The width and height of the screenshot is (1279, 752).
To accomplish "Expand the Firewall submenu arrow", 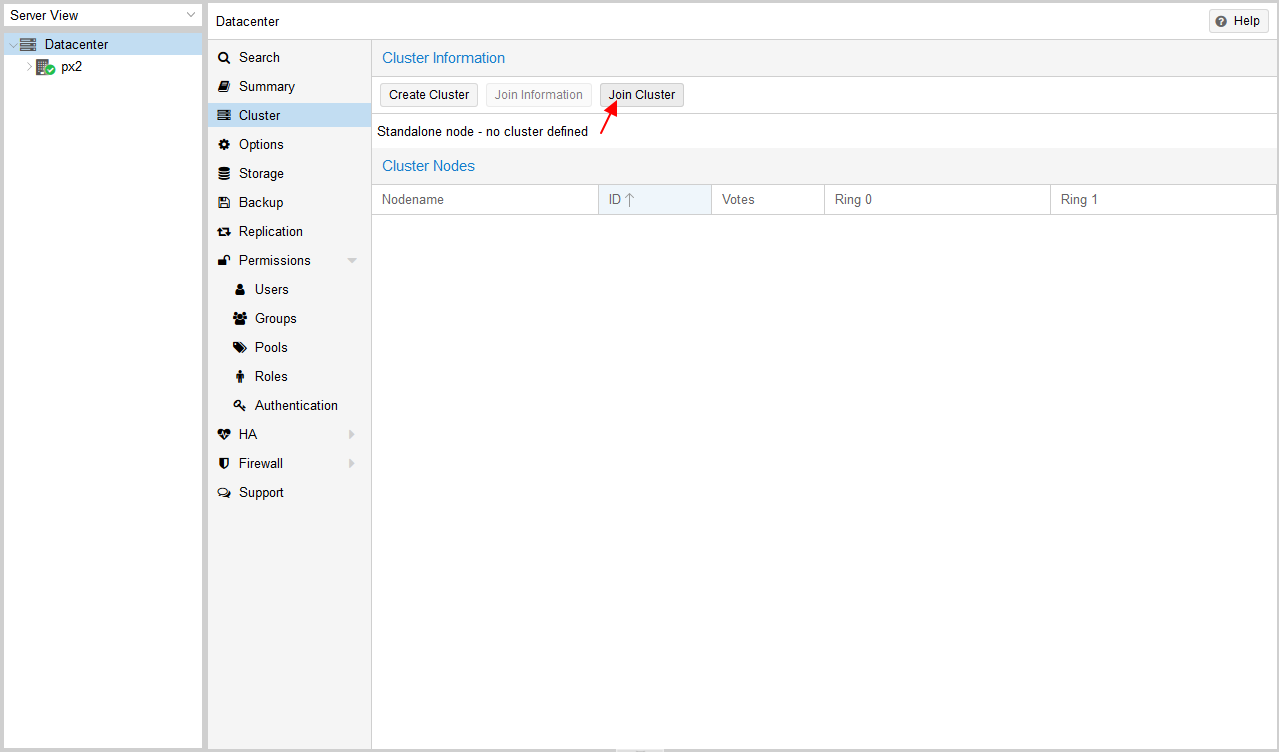I will coord(352,464).
